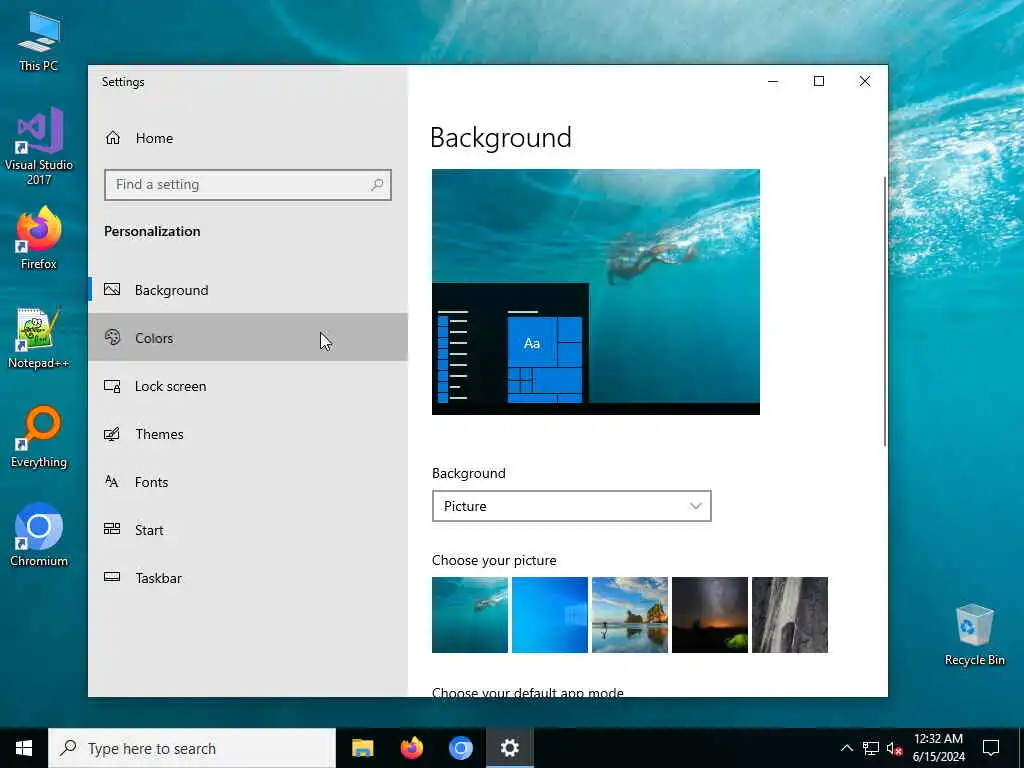Open the Taskbar personalization section

(248, 578)
